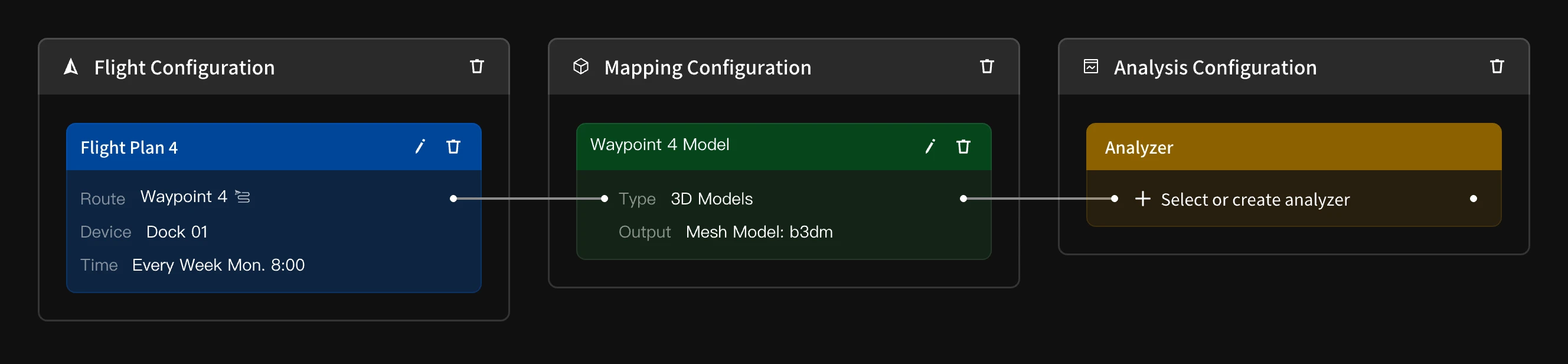Click the Waypoint 4 route value
1568x364 pixels.
[x=183, y=196]
